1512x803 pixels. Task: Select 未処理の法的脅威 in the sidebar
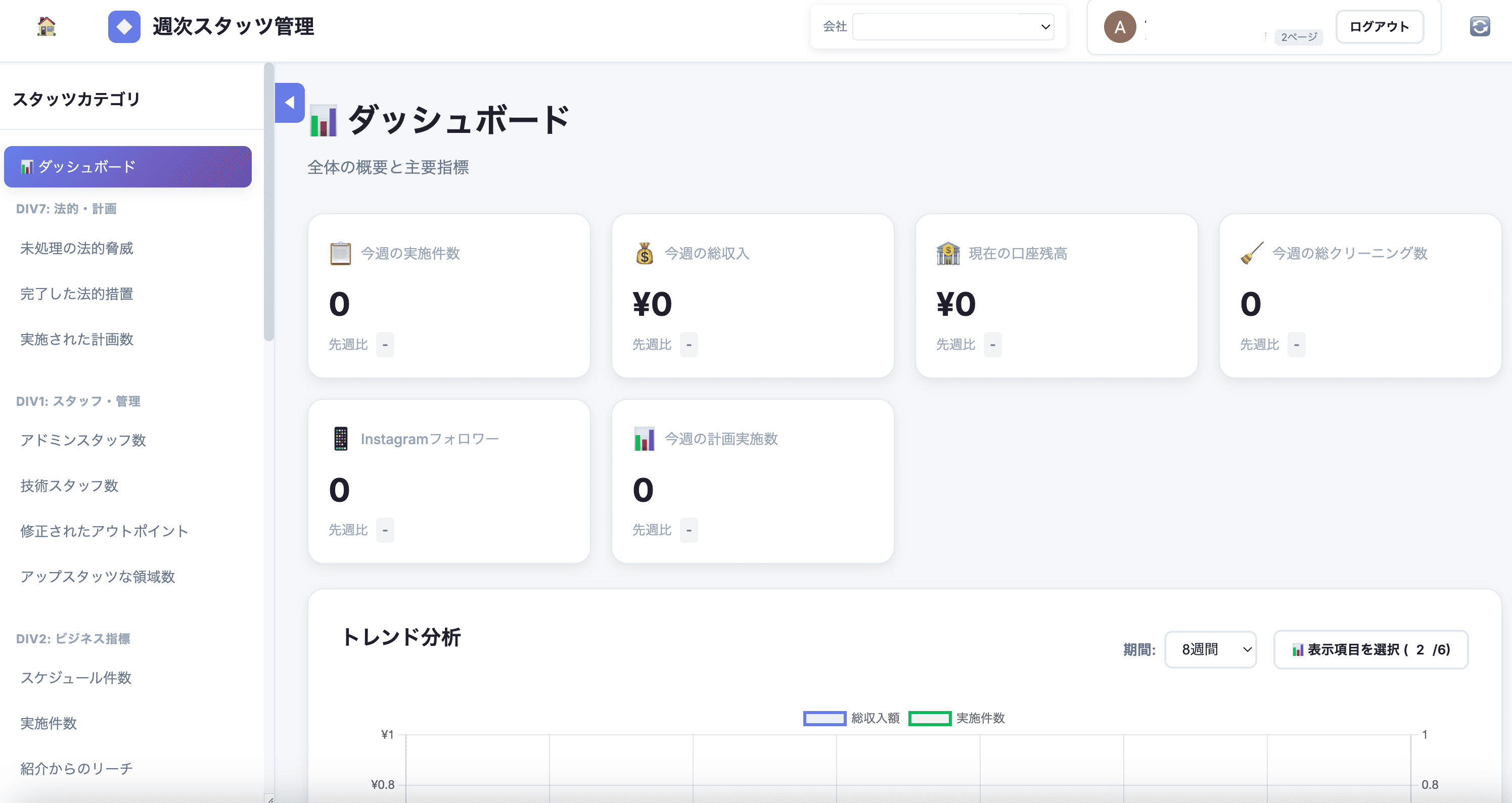point(76,248)
